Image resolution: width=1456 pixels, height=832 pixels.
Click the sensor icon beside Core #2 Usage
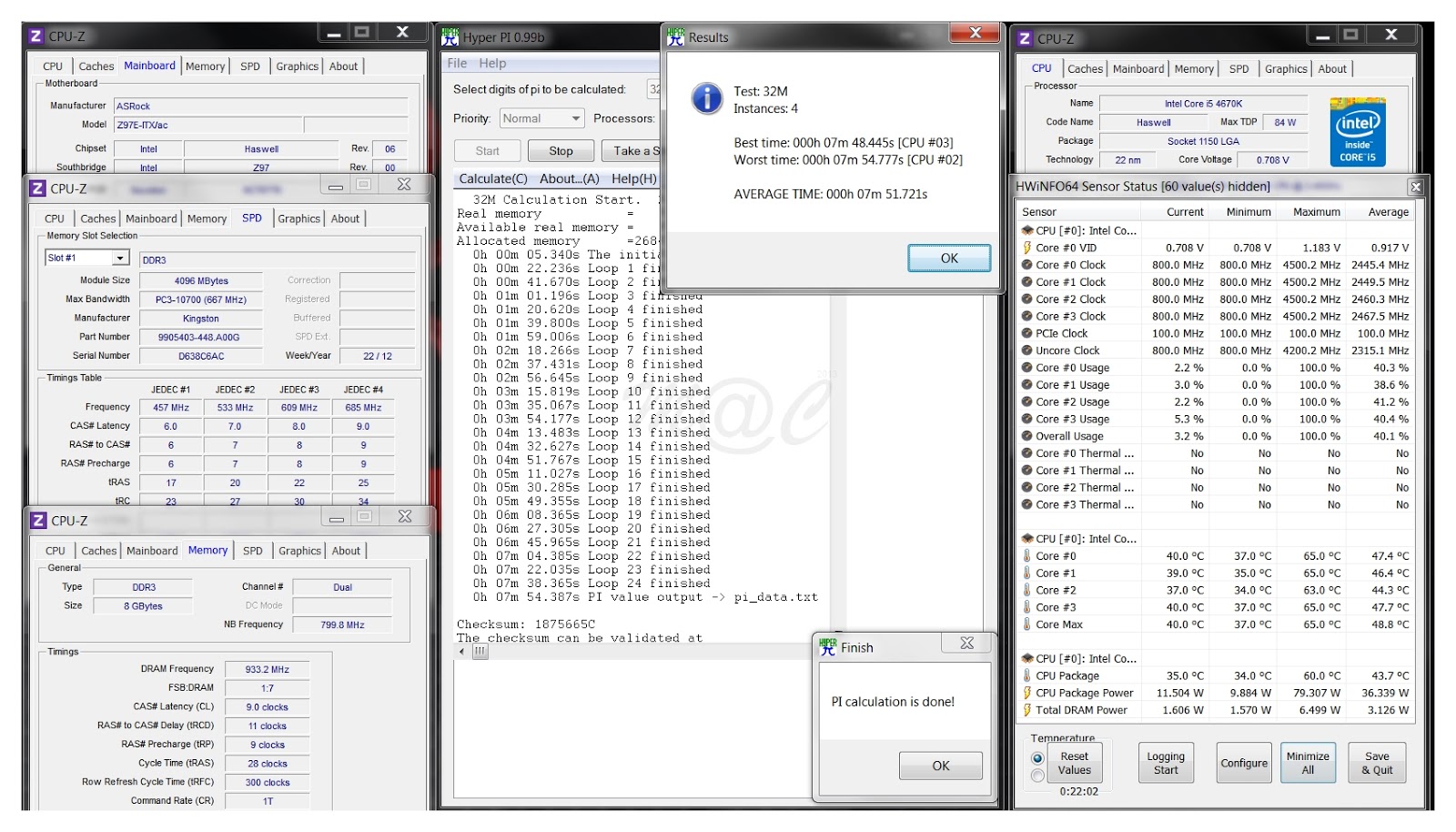tap(1027, 401)
